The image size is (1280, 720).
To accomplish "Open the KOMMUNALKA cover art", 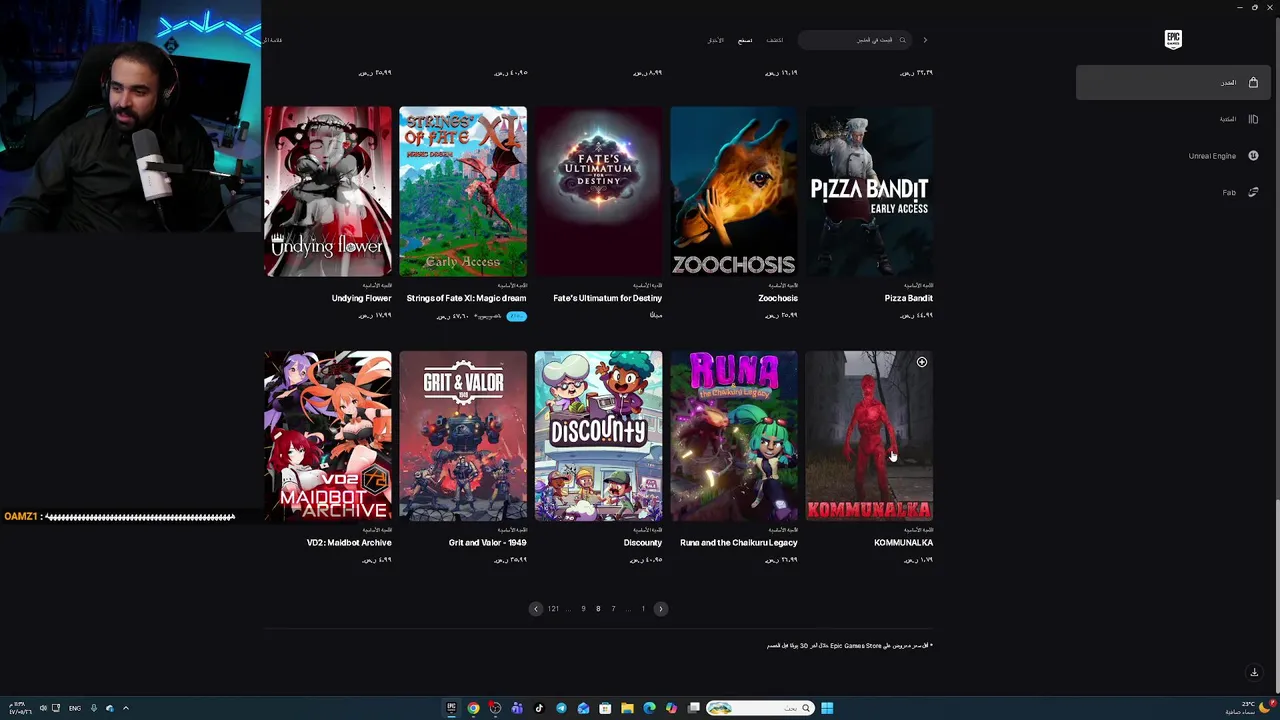I will 869,436.
